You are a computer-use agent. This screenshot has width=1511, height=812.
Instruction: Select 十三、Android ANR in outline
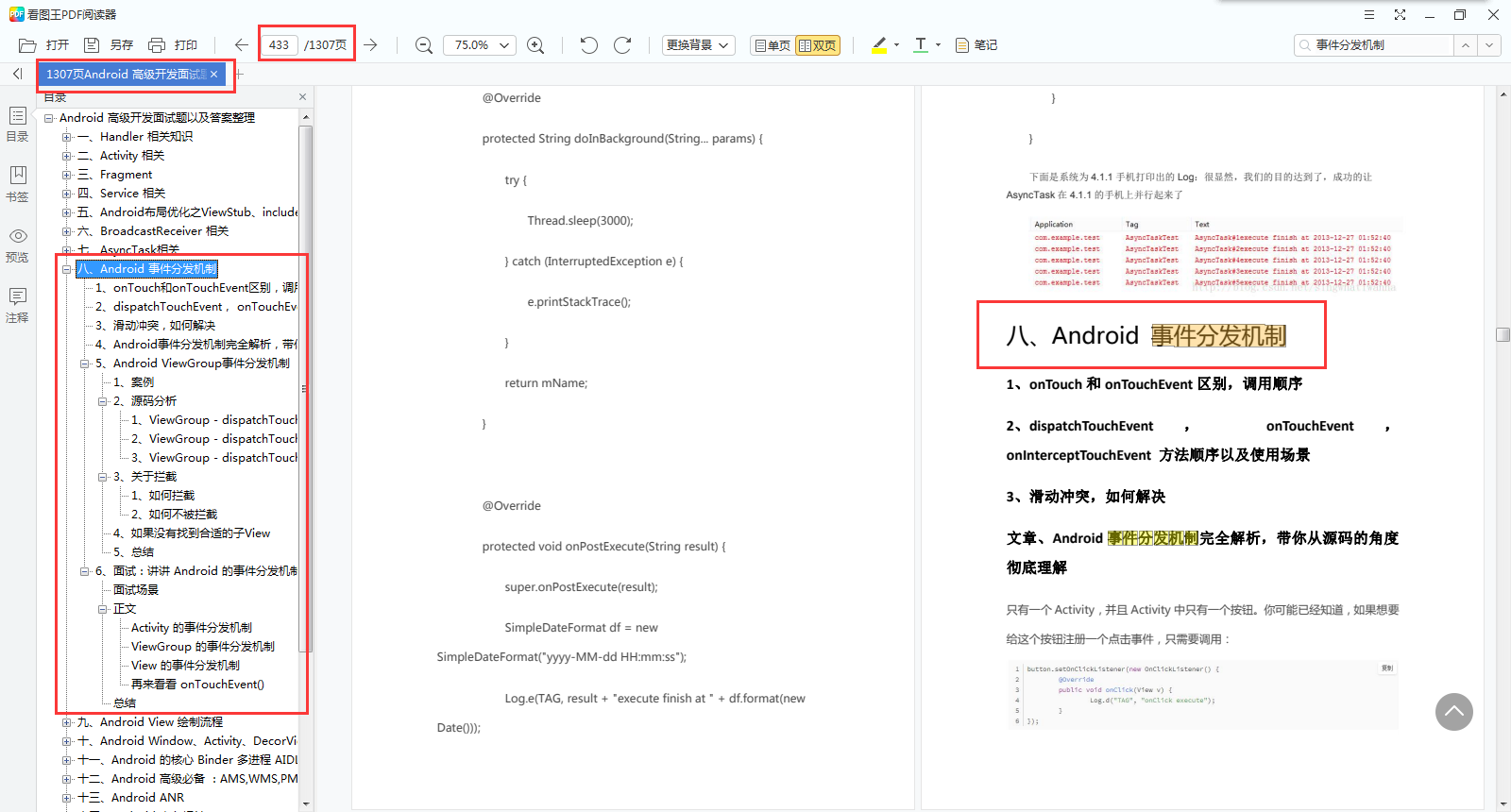click(x=131, y=798)
